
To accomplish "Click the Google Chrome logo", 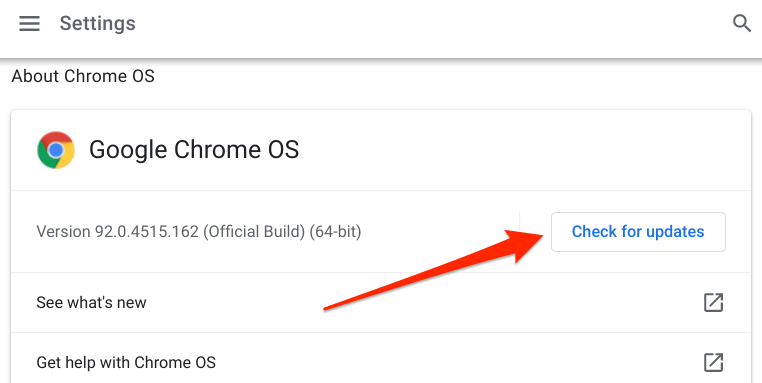I will (56, 150).
